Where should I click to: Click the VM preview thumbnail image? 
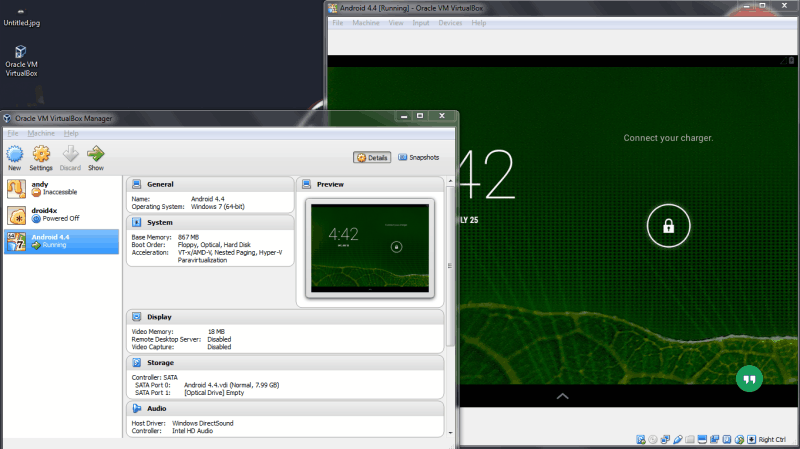(x=370, y=248)
